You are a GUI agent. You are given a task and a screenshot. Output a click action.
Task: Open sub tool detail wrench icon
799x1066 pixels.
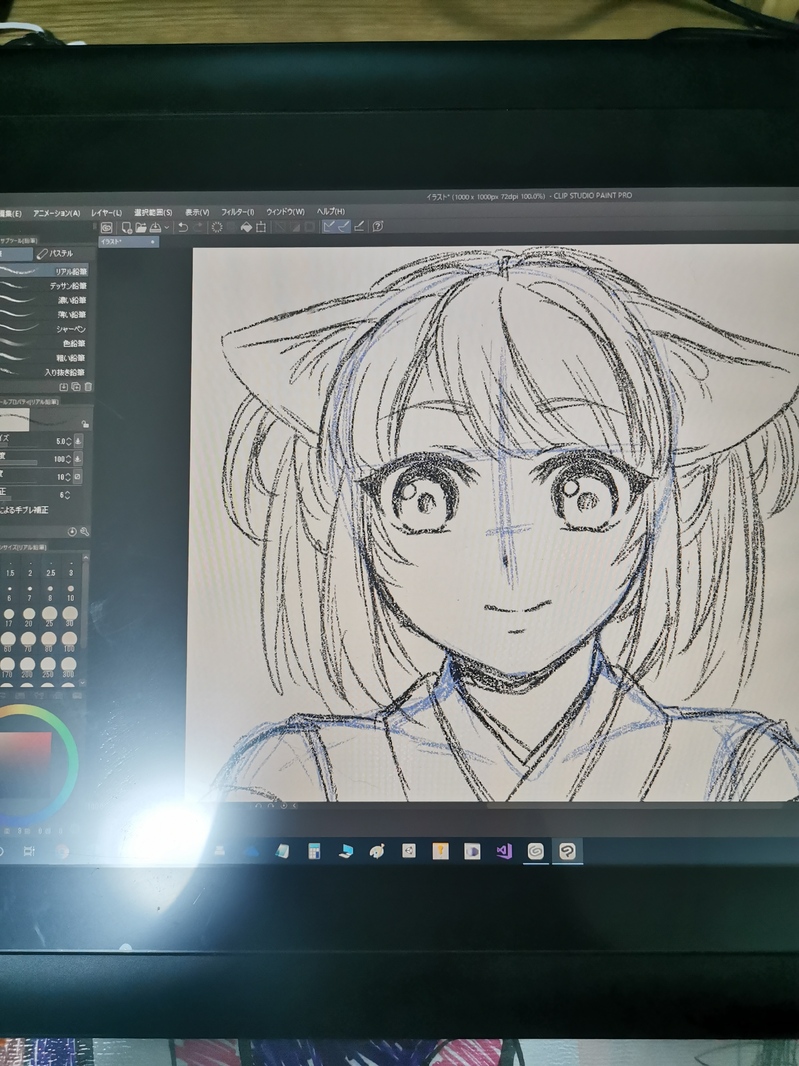tap(84, 532)
